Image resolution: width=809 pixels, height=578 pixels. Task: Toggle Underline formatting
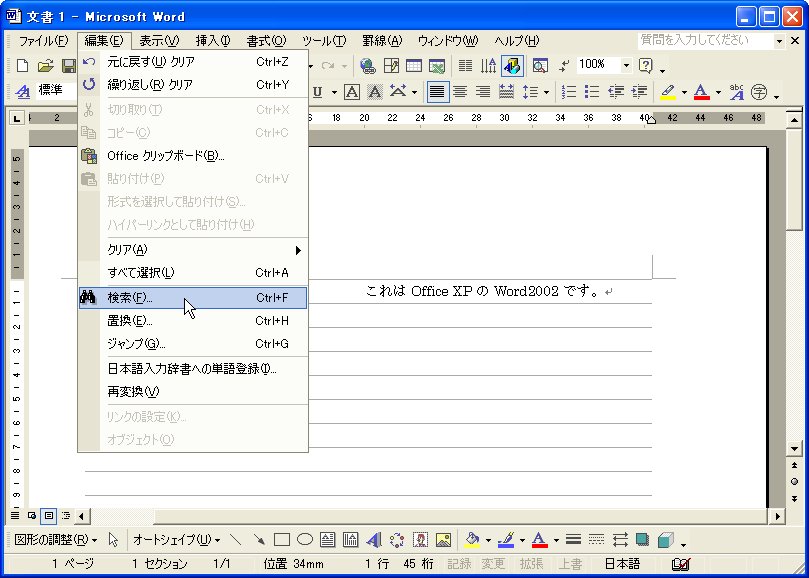(317, 92)
